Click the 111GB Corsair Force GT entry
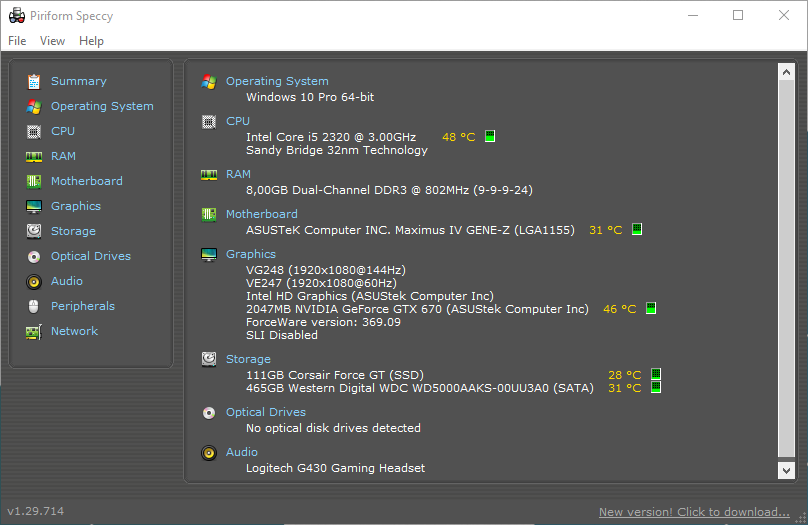This screenshot has width=808, height=525. pos(335,375)
